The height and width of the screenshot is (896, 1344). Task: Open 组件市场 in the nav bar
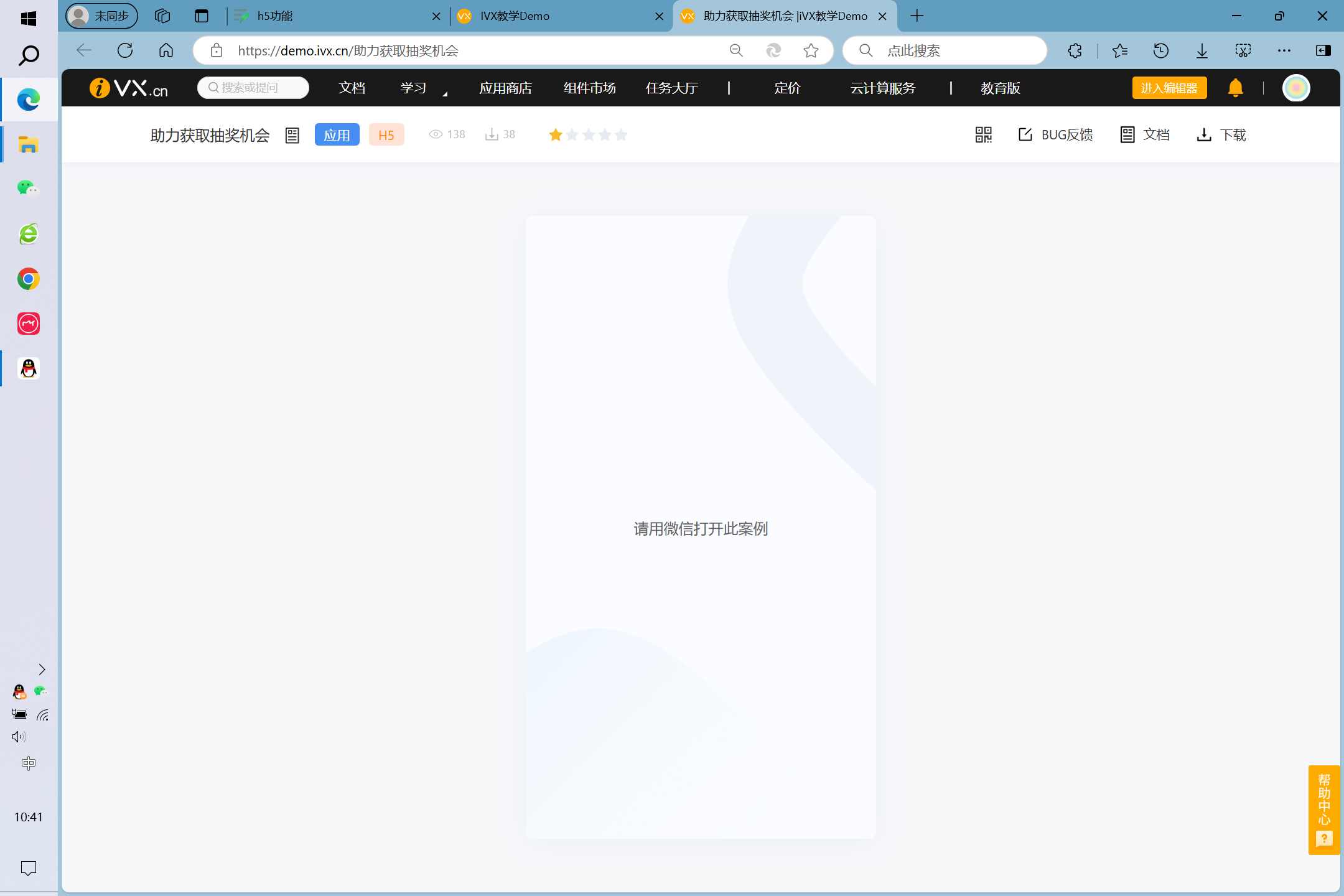point(590,88)
